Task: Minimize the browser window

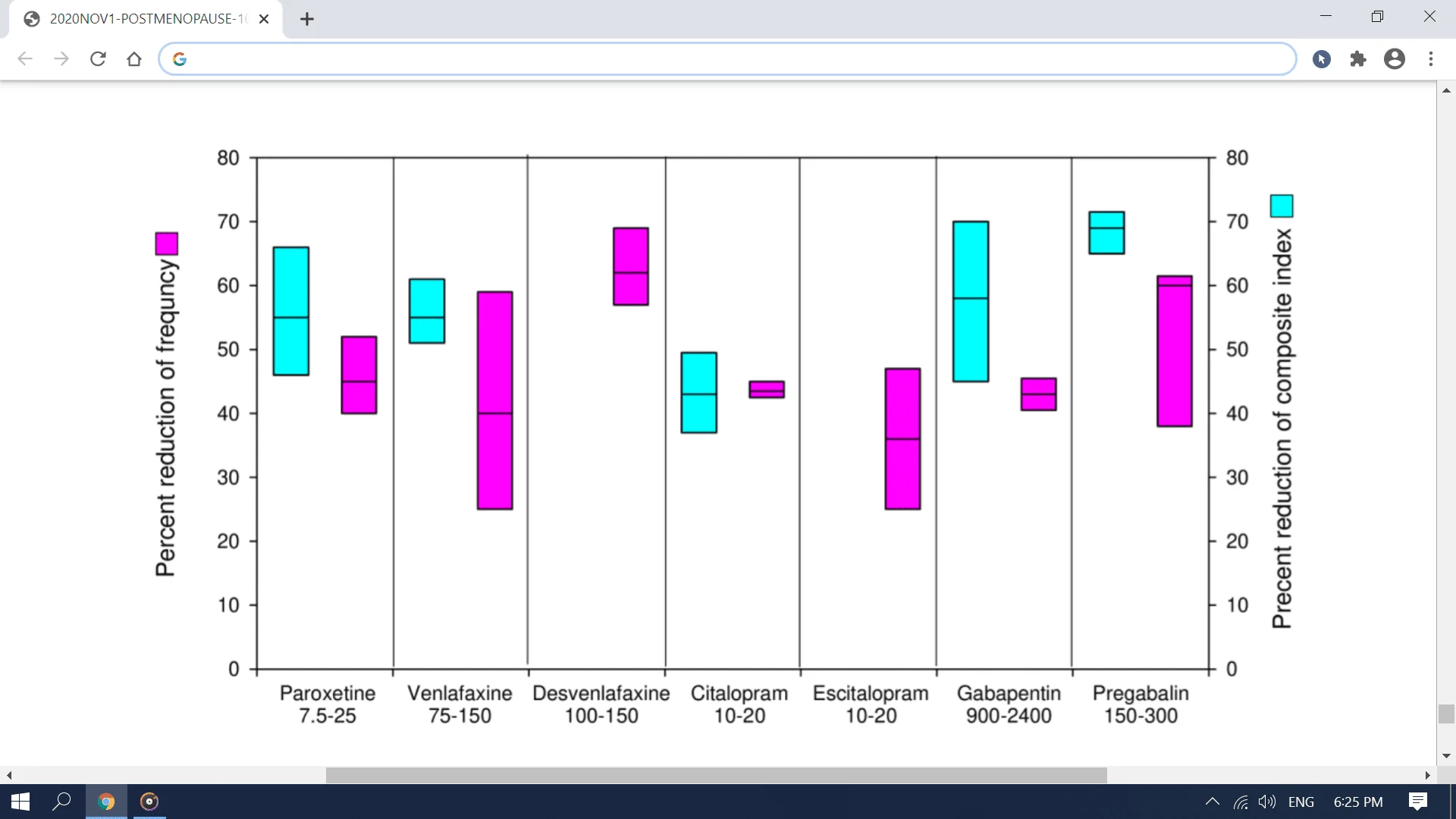Action: click(1326, 16)
